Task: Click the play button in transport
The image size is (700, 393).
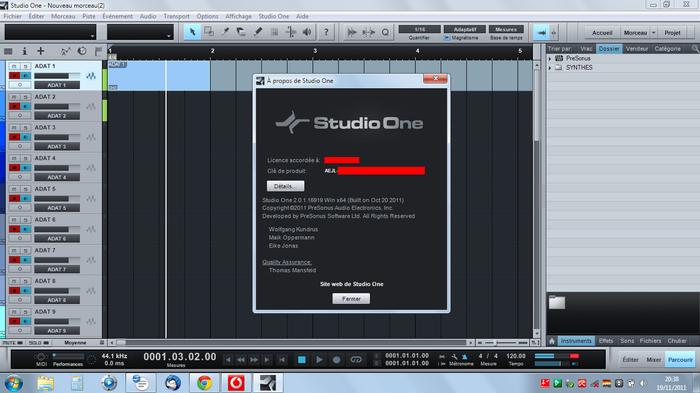Action: pyautogui.click(x=319, y=360)
